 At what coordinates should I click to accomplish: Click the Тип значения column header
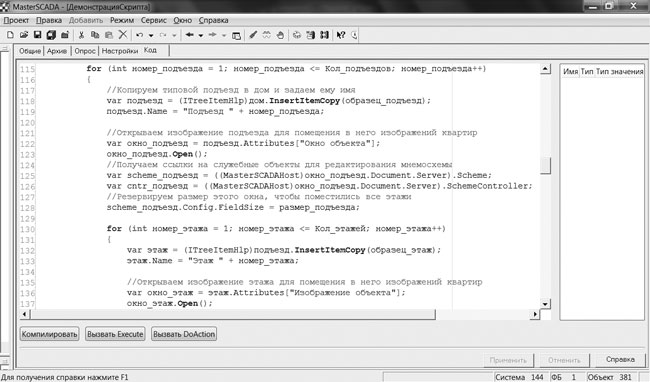(619, 71)
